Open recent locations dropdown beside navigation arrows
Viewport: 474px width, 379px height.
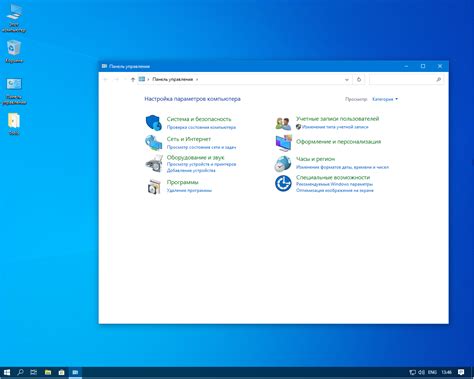125,79
